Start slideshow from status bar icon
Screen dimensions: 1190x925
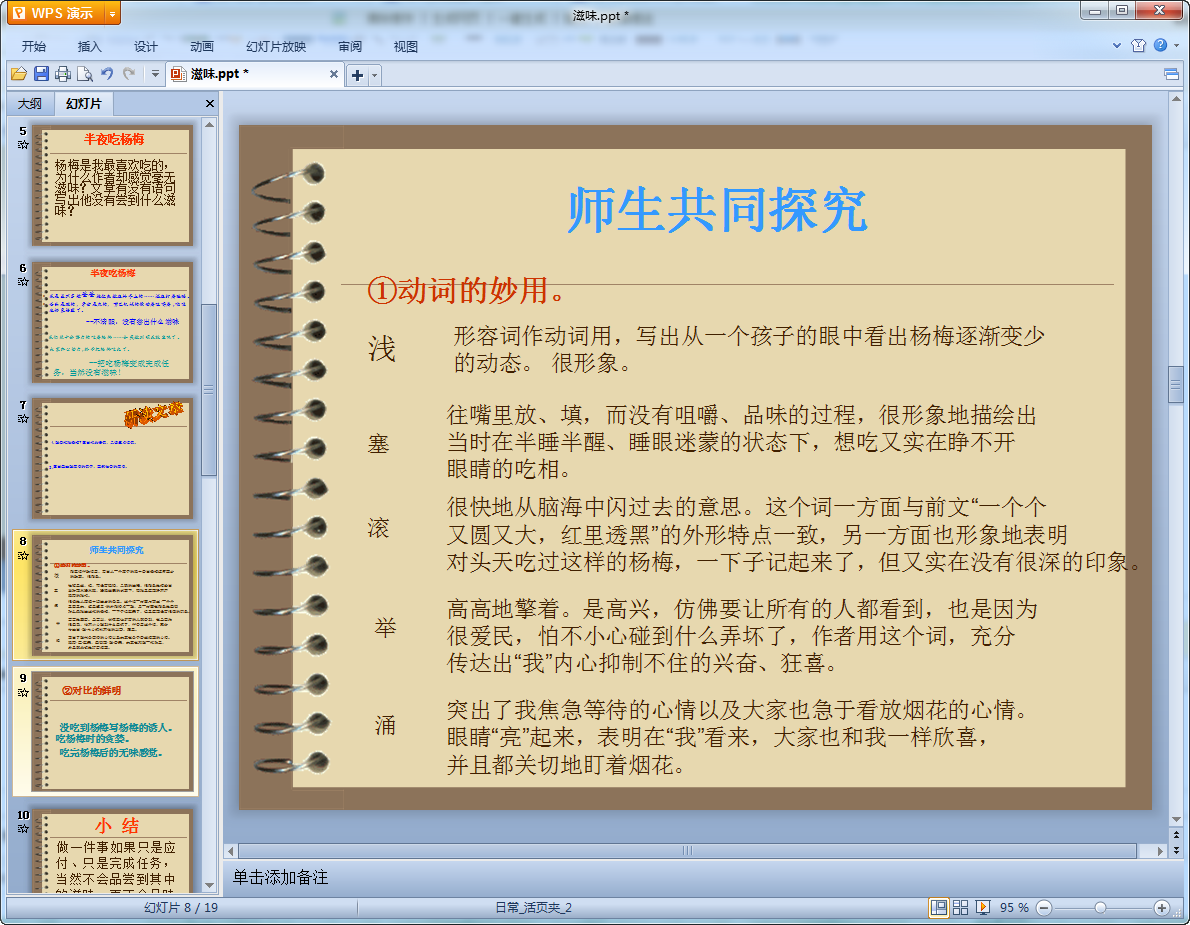983,908
